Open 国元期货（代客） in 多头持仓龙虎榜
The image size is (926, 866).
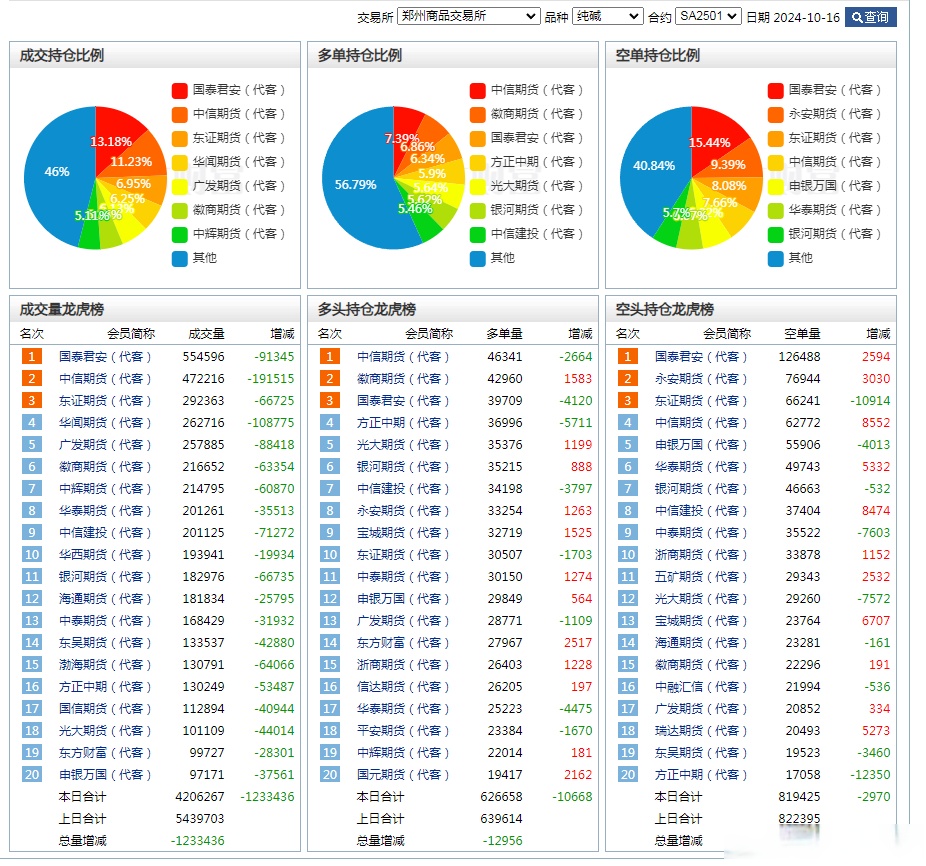403,774
